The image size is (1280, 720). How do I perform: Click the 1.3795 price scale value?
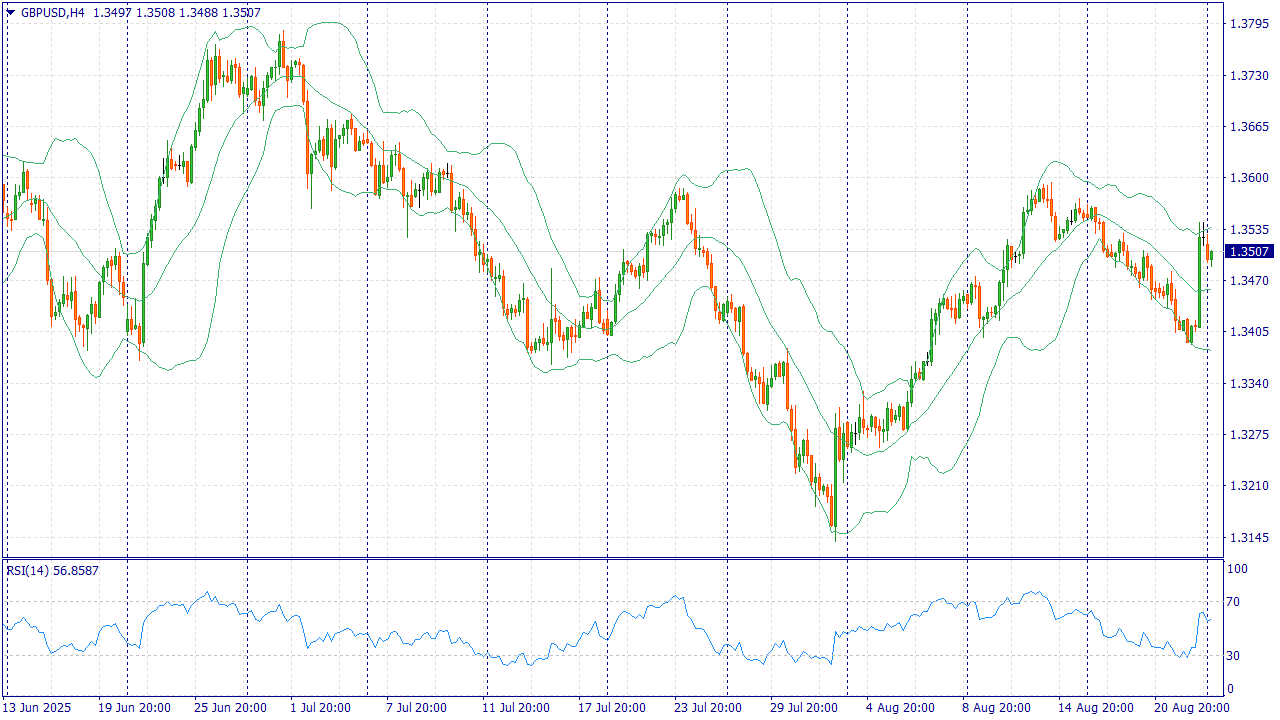pyautogui.click(x=1249, y=23)
